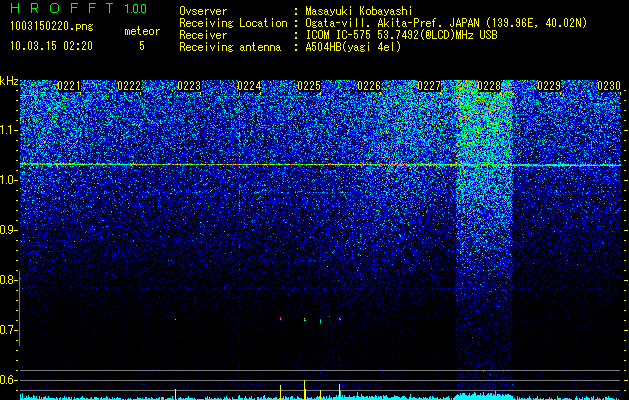Screen dimensions: 629x400
Task: Click the meteor count label
Action: (x=142, y=31)
